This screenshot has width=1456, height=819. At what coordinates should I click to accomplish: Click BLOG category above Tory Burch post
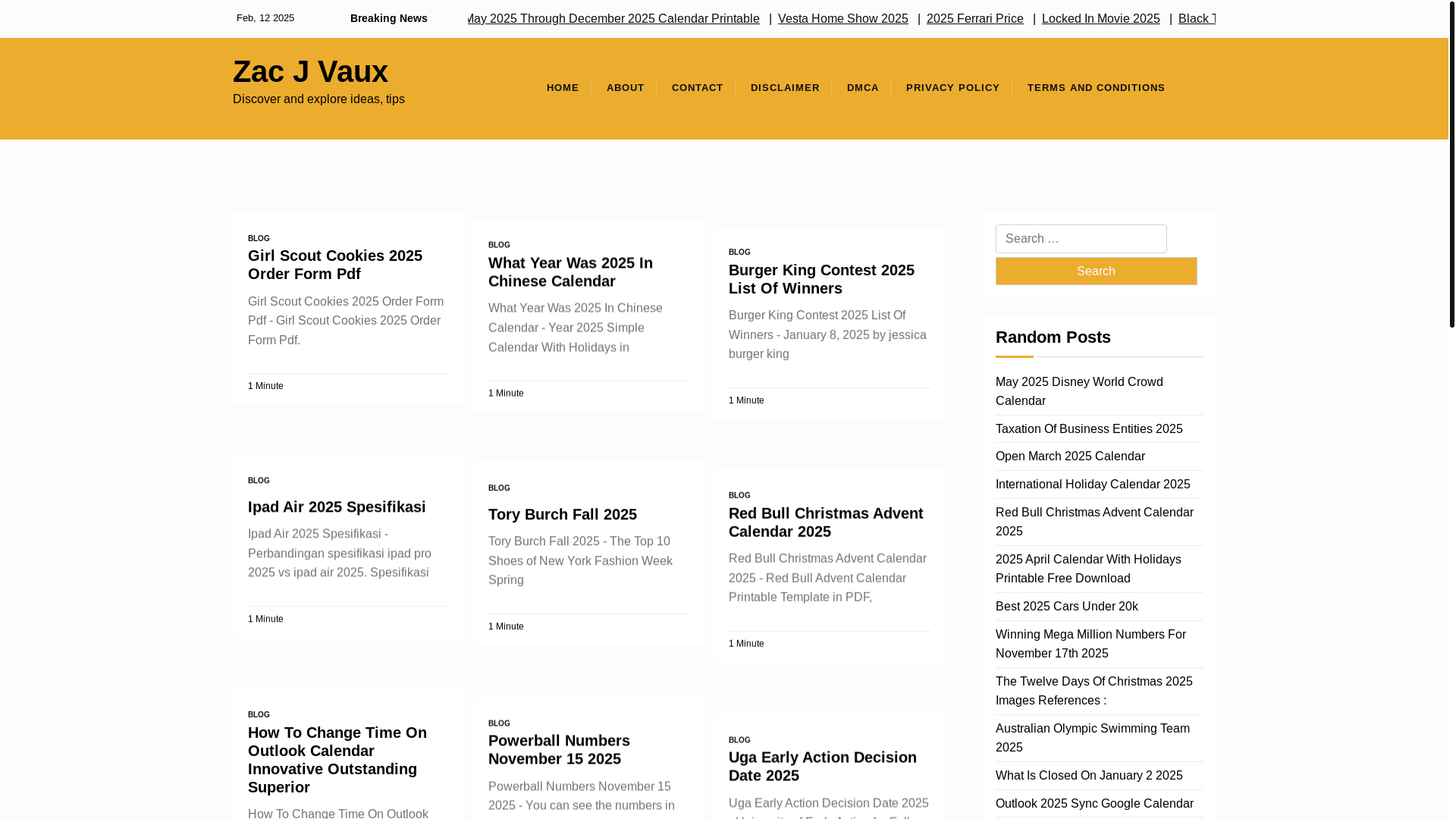(x=499, y=488)
